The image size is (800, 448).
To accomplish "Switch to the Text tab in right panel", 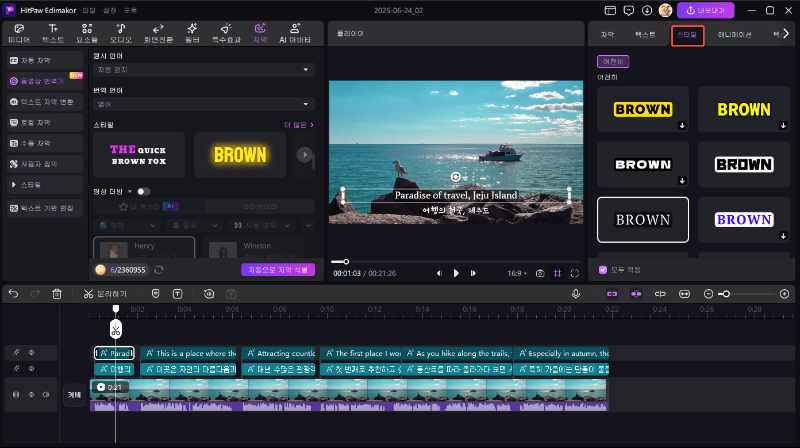I will (x=645, y=34).
